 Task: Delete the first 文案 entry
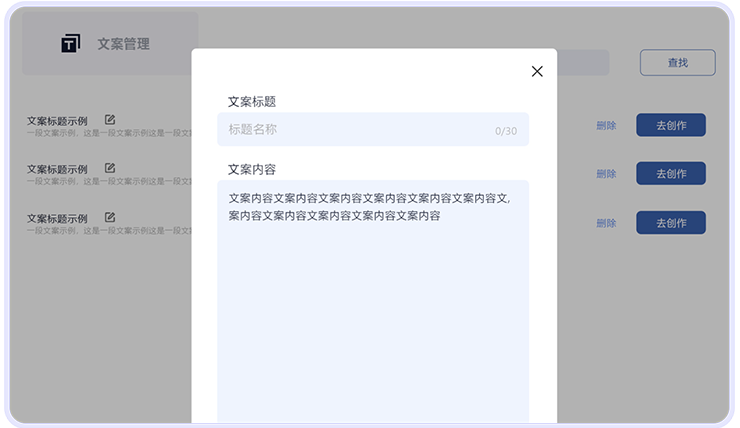point(606,126)
